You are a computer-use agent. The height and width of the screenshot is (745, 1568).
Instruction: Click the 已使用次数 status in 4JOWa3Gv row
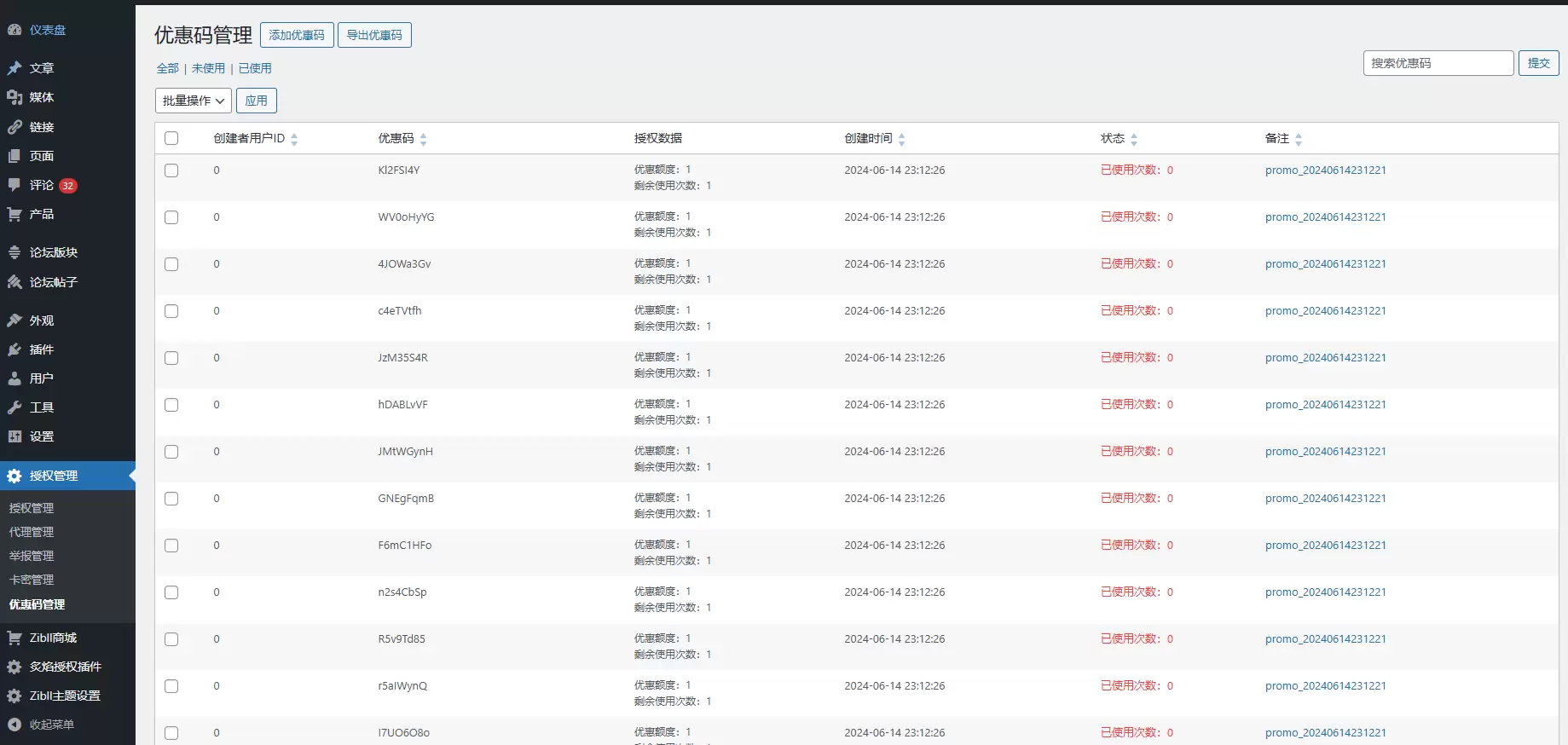pos(1137,264)
